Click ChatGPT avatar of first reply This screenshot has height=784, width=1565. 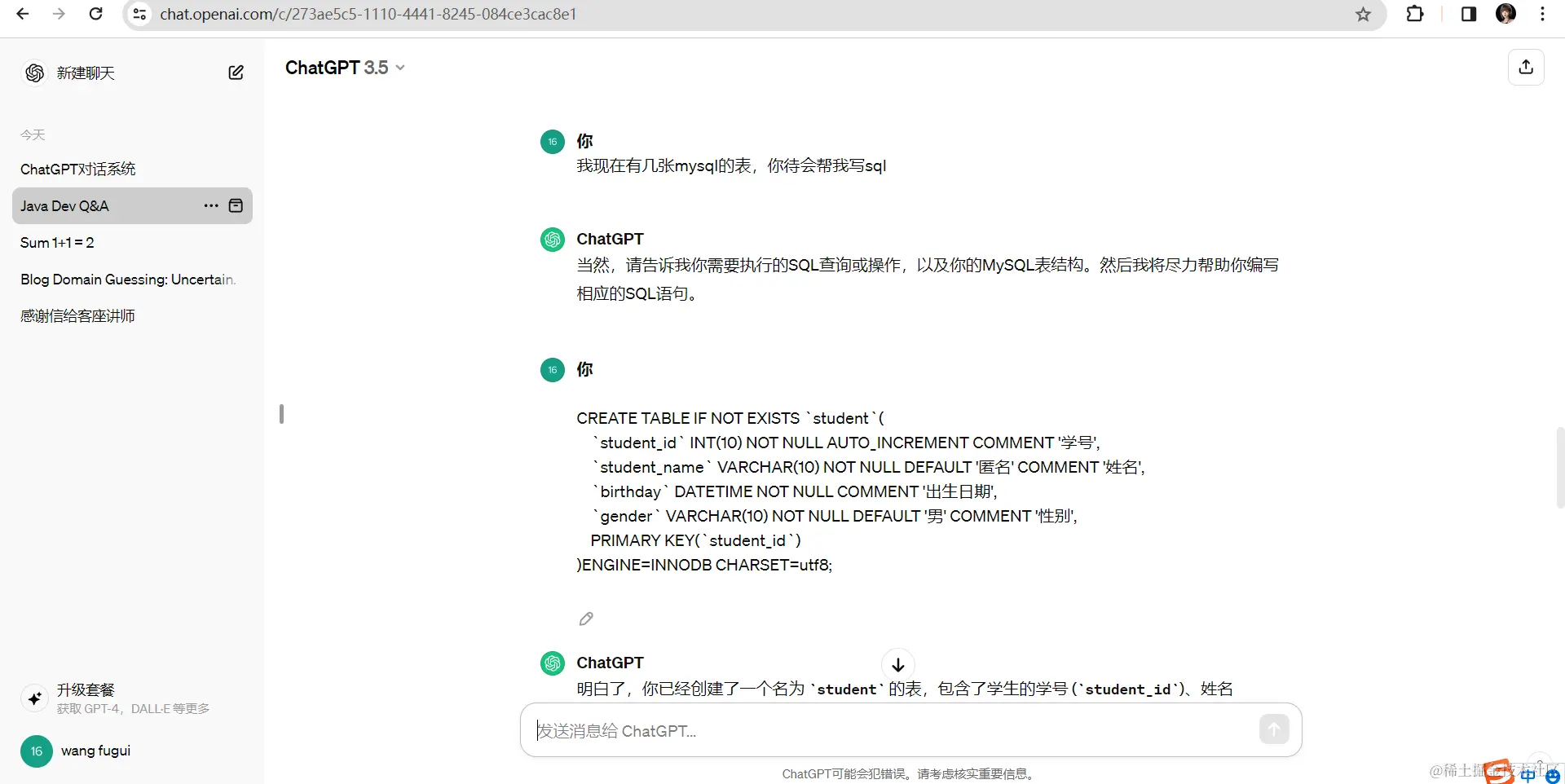click(x=553, y=240)
